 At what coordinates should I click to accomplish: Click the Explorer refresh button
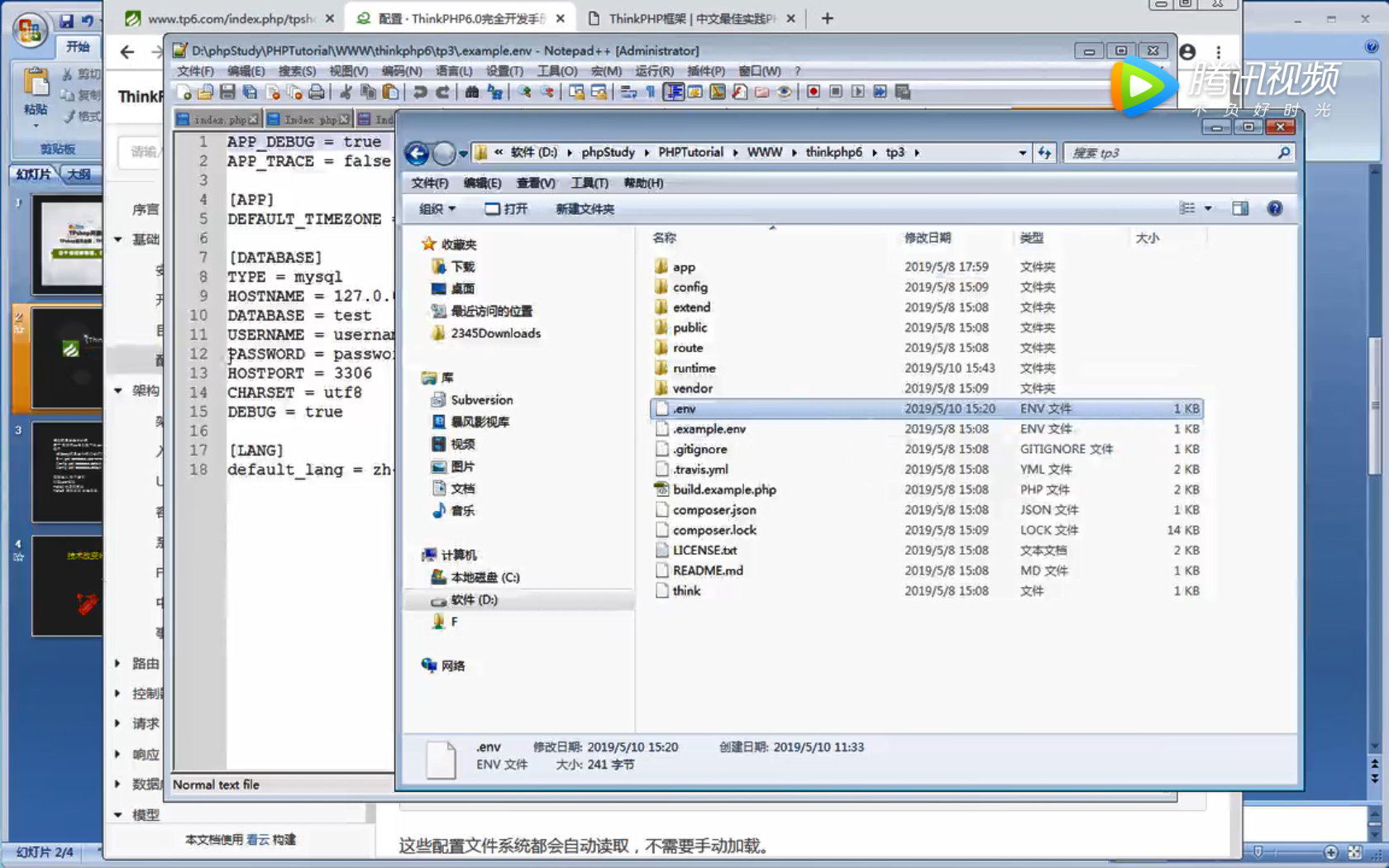1045,153
